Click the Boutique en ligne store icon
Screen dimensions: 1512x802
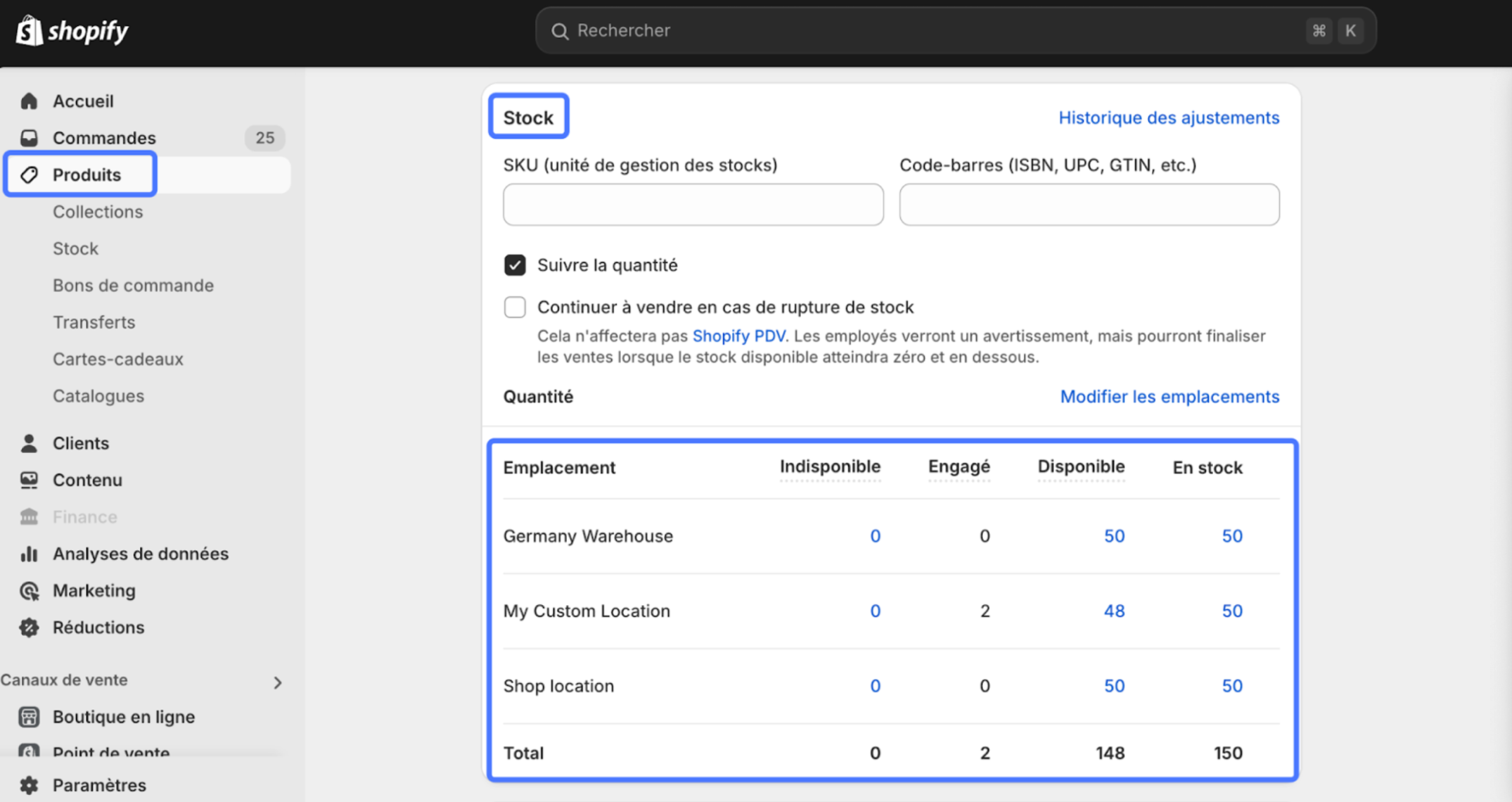(x=29, y=716)
